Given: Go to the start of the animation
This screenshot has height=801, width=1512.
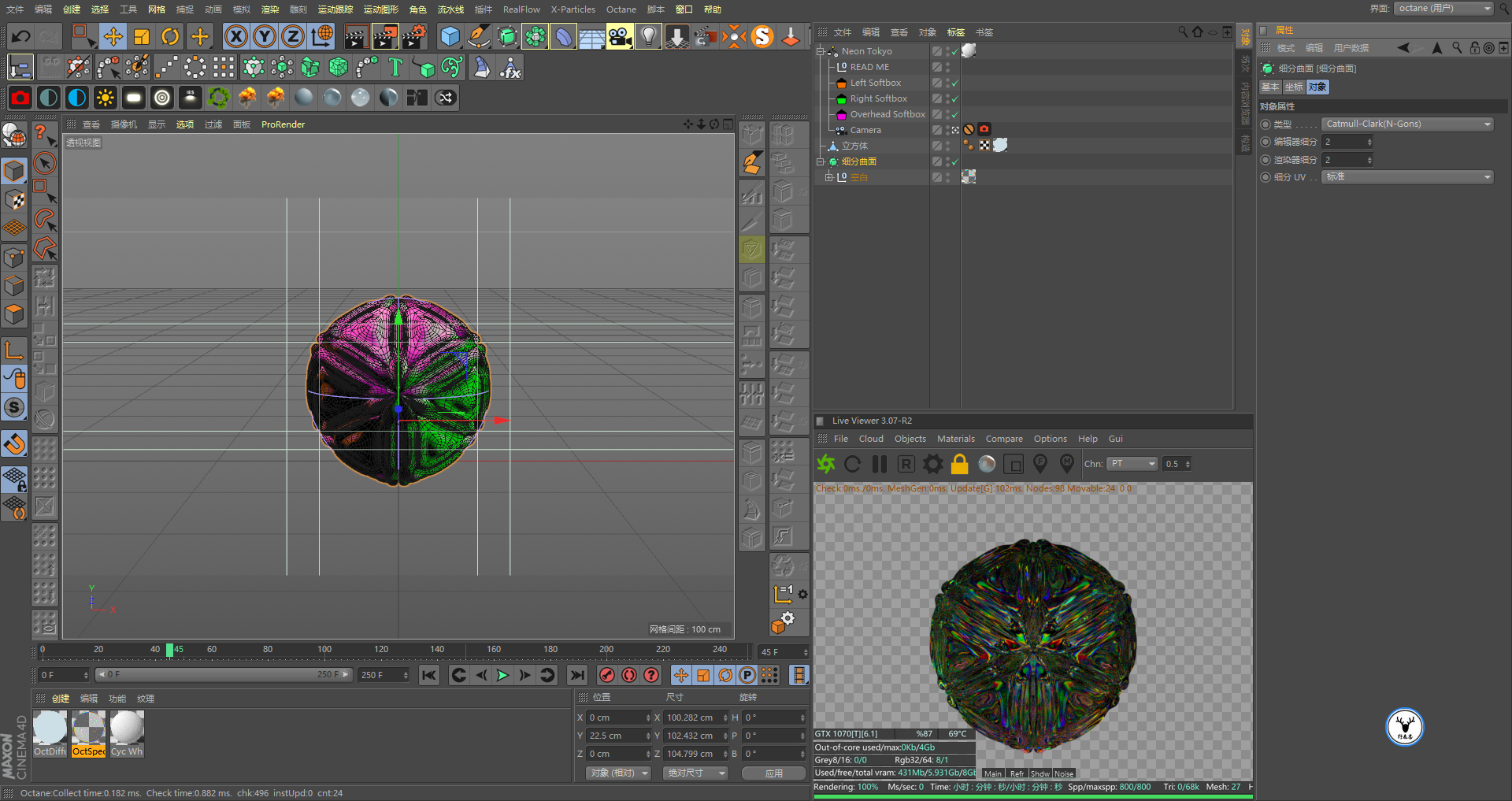Looking at the screenshot, I should pyautogui.click(x=429, y=675).
